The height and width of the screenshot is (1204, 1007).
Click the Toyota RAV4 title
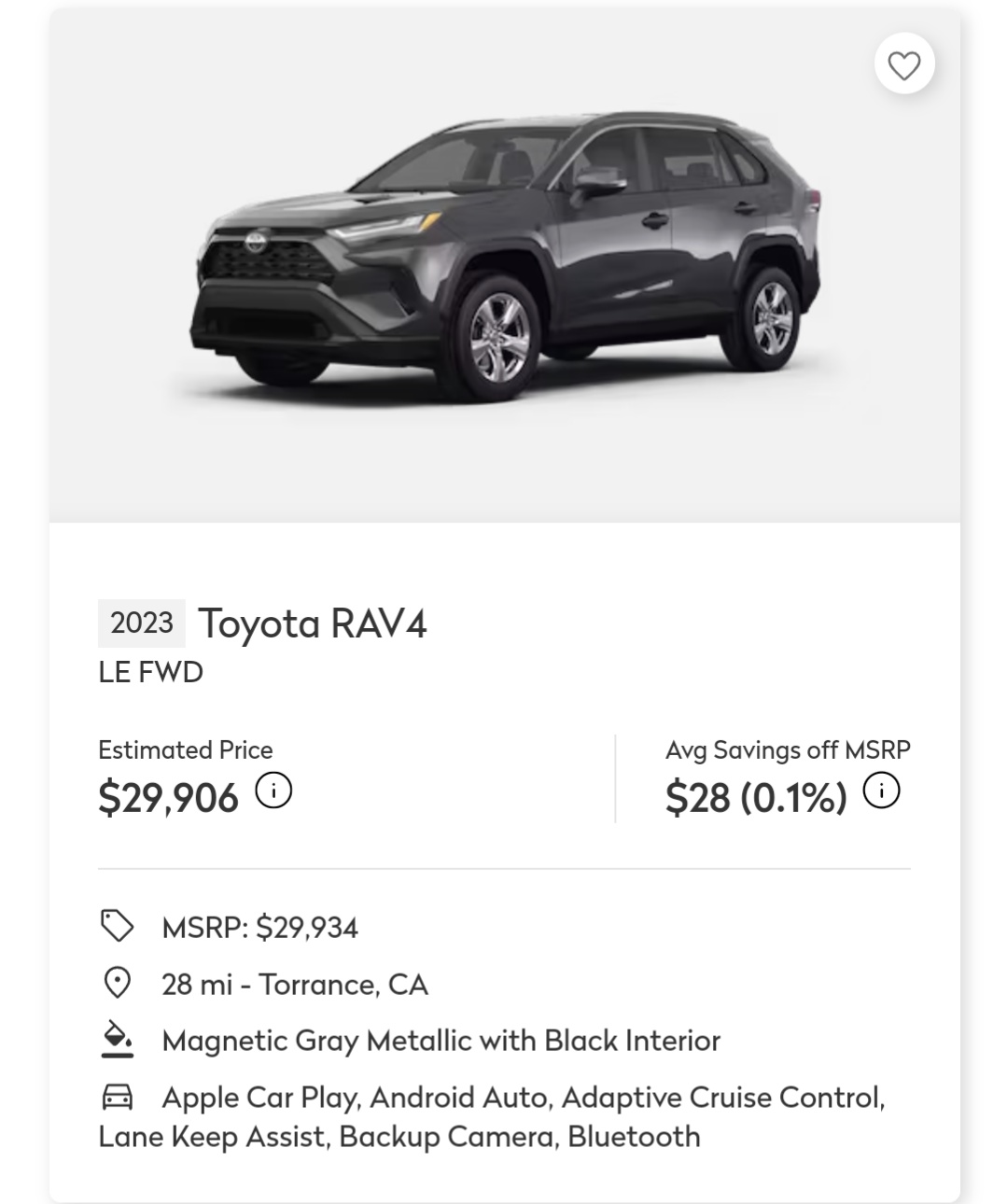312,623
